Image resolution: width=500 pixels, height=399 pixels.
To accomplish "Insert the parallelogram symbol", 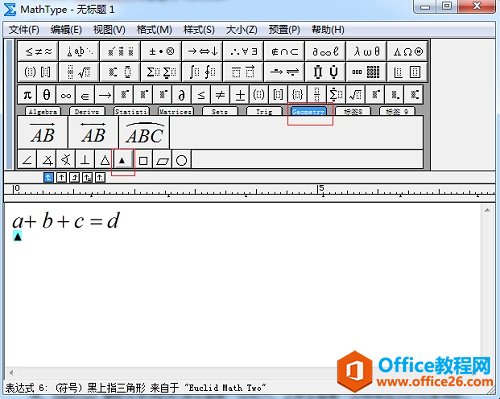I will coord(162,160).
